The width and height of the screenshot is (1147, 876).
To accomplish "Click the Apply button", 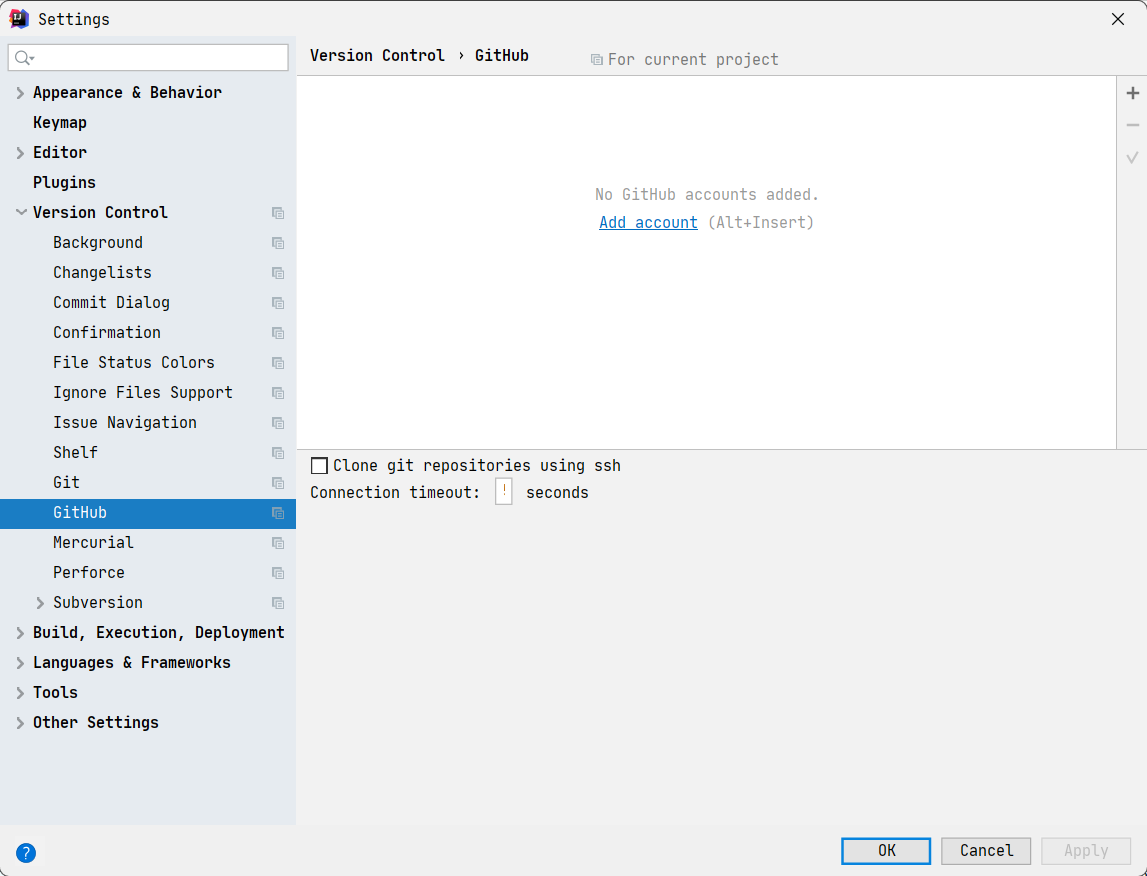I will [x=1086, y=850].
